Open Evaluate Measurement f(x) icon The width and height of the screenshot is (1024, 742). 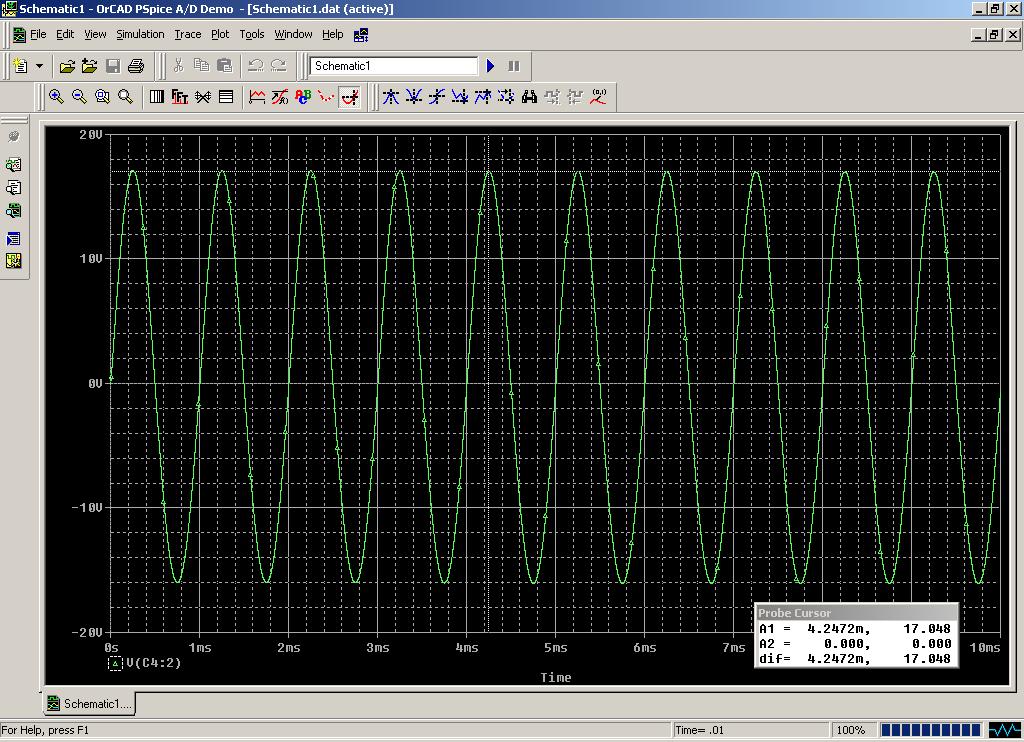point(280,97)
